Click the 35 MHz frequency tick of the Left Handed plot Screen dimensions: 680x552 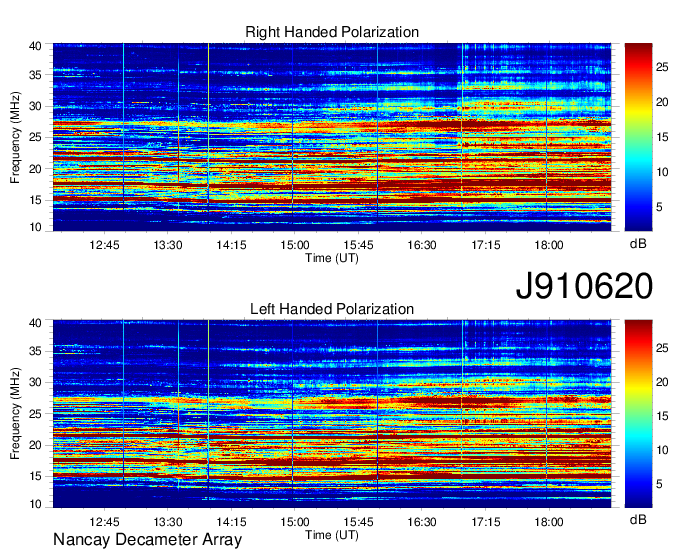(35, 352)
